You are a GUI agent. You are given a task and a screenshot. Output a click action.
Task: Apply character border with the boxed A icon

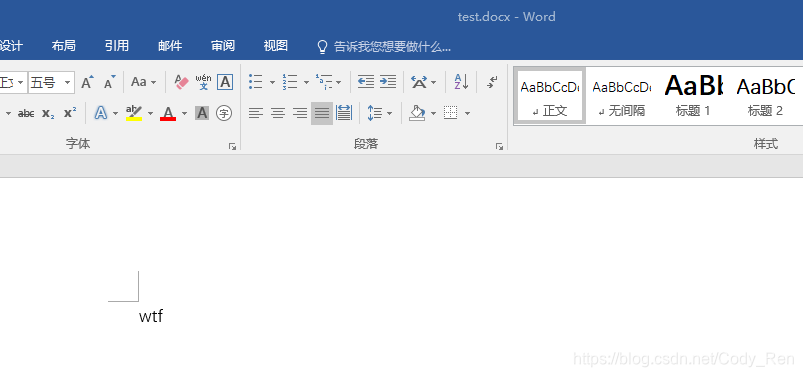click(x=225, y=82)
